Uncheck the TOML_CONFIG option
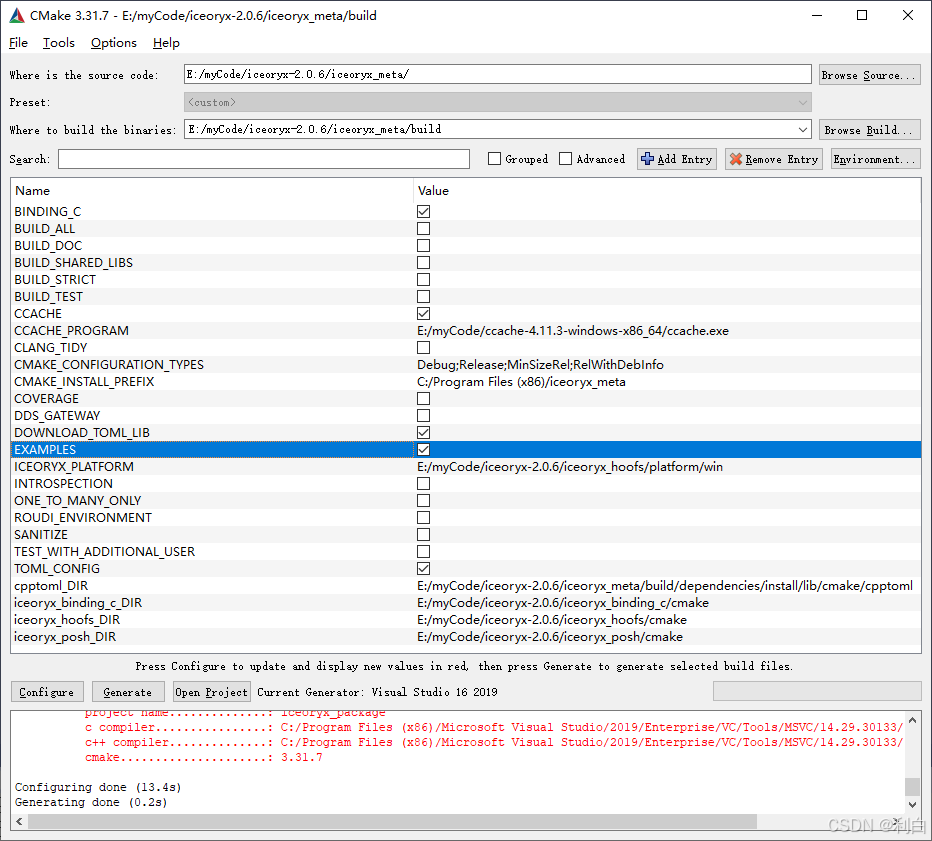Viewport: 932px width, 841px height. pos(423,569)
